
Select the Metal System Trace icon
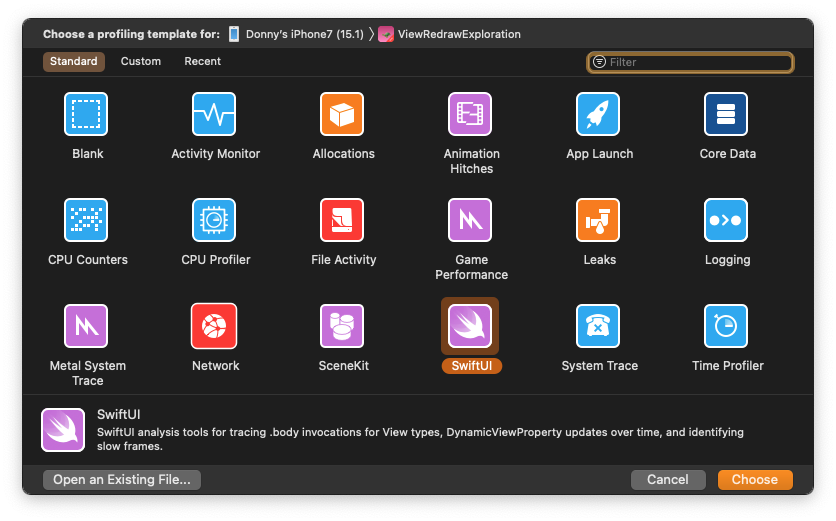click(86, 326)
